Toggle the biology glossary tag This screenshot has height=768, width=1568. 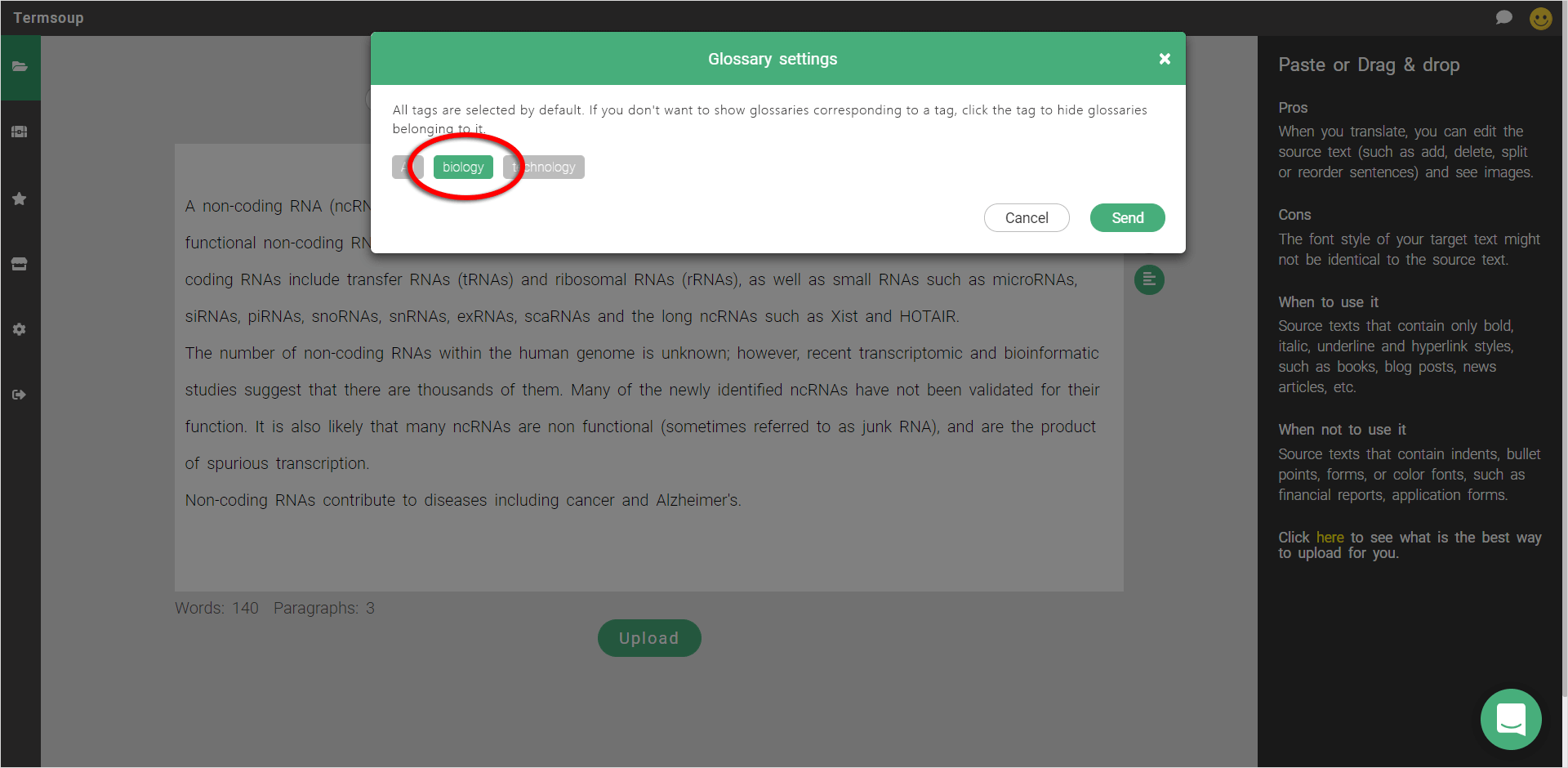tap(463, 167)
